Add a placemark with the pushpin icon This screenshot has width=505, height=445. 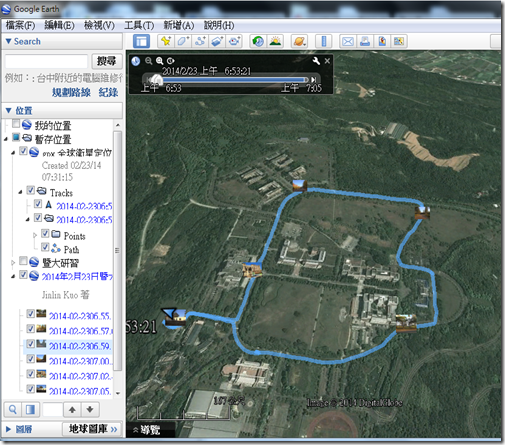pos(166,41)
